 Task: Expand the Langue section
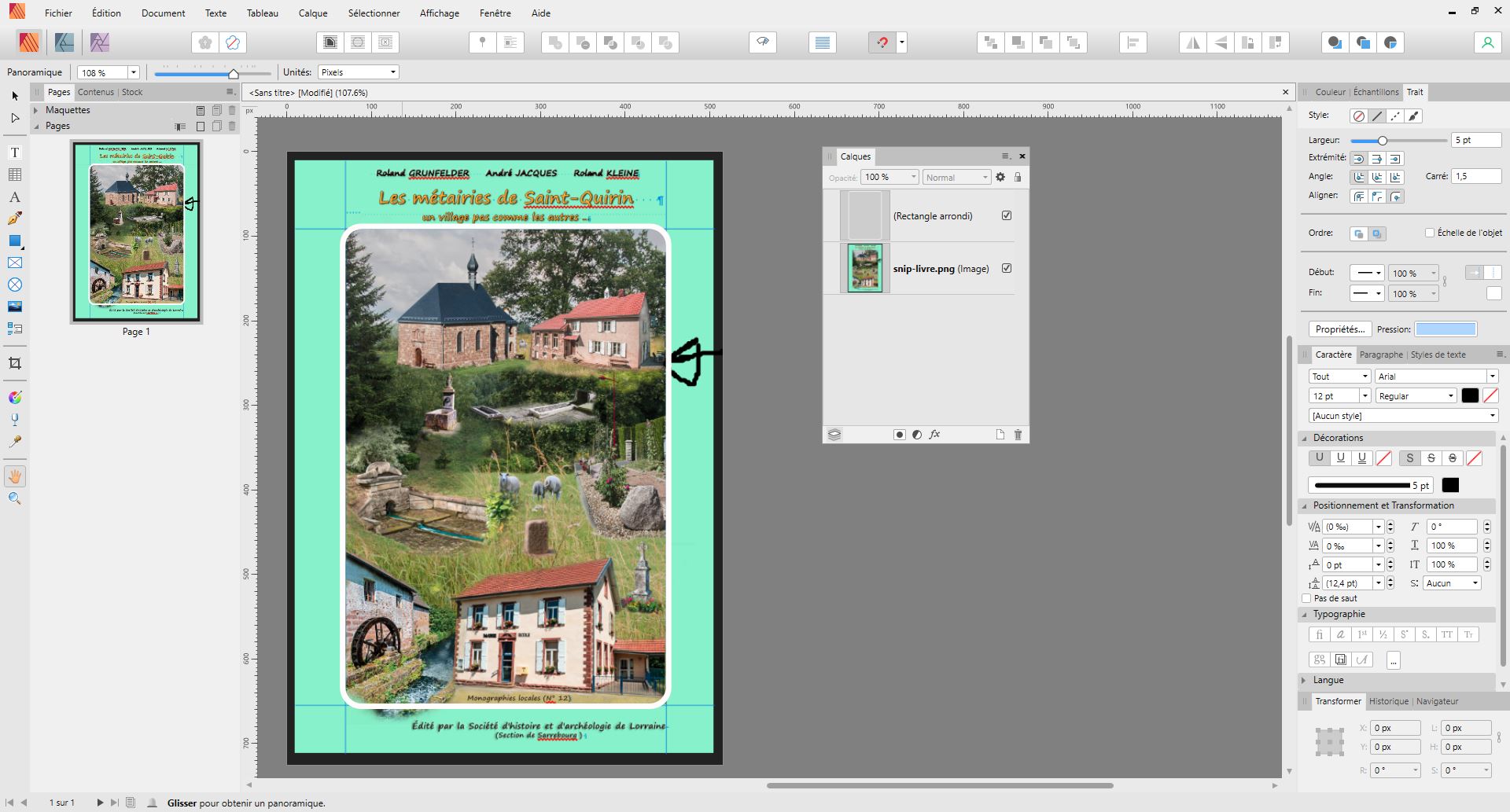click(x=1305, y=680)
